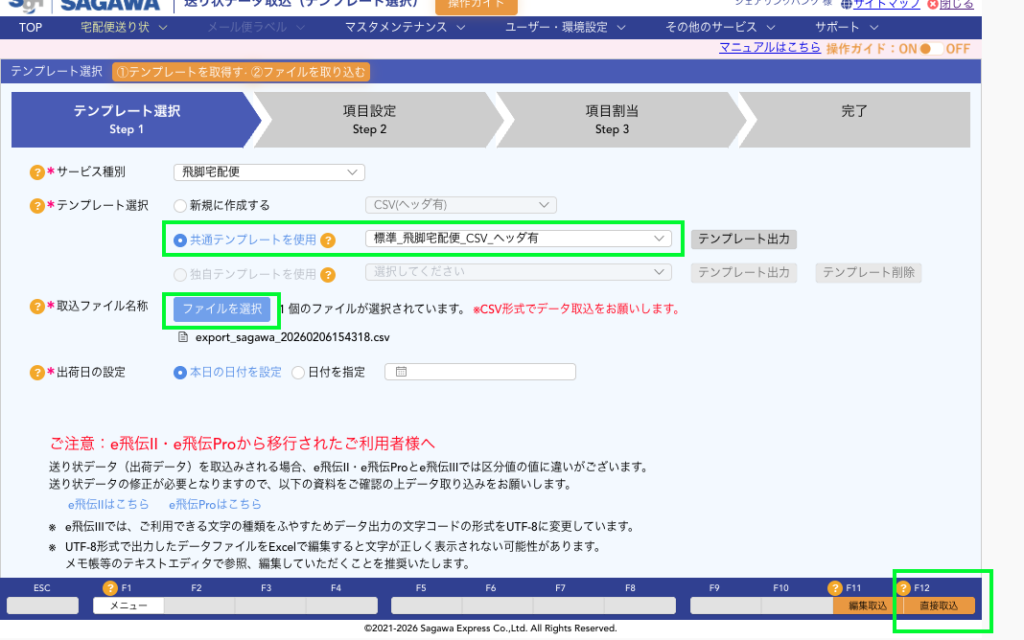This screenshot has width=1024, height=640.
Task: Open the マスタメンテナンス menu
Action: tap(401, 27)
